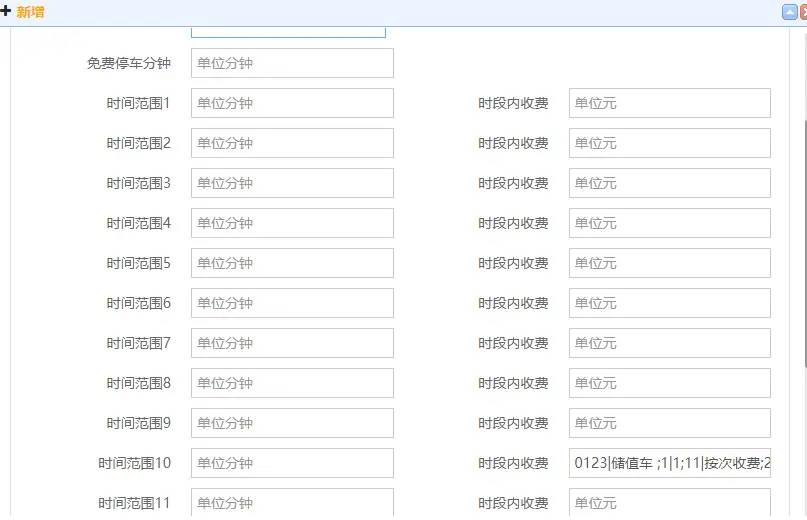Click the 时间范围1 minutes input box
Screen dimensions: 807x520
tap(292, 103)
